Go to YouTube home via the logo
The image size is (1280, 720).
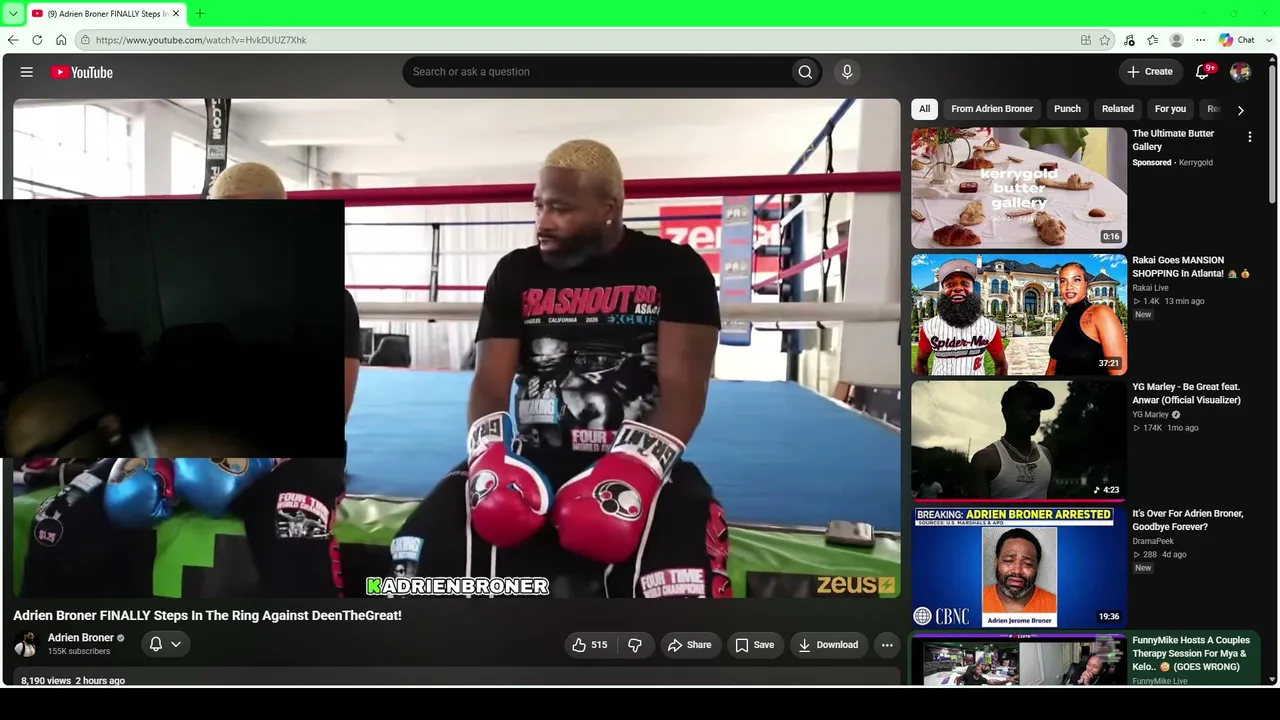[x=82, y=72]
